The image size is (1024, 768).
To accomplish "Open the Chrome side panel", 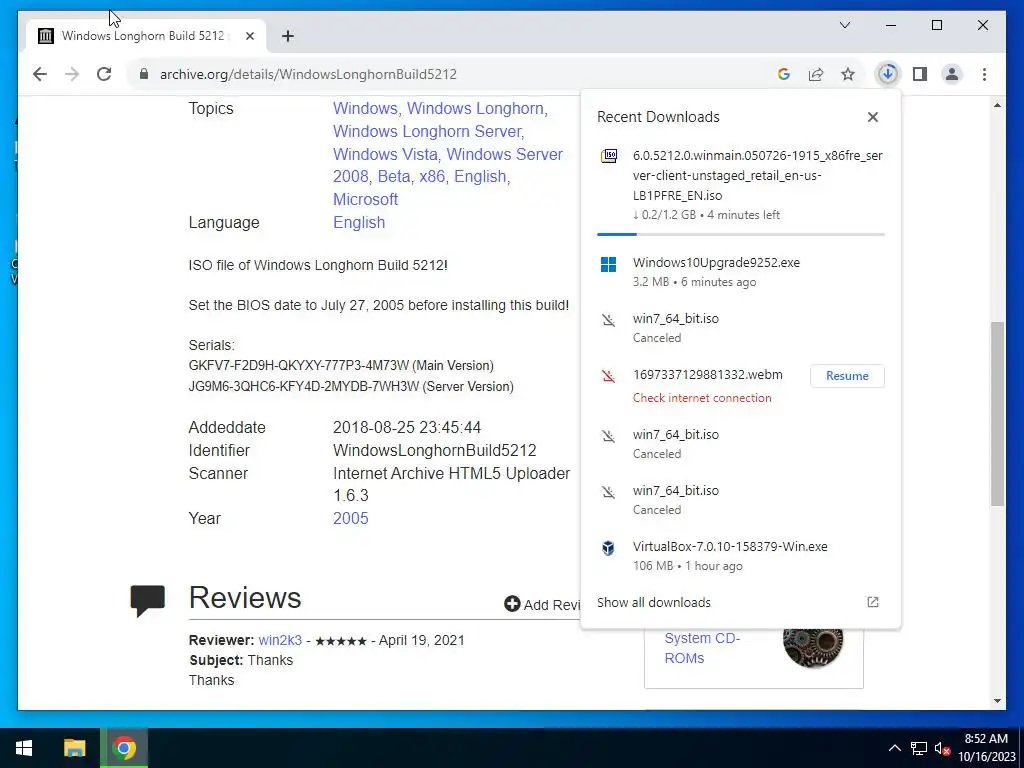I will pyautogui.click(x=920, y=74).
